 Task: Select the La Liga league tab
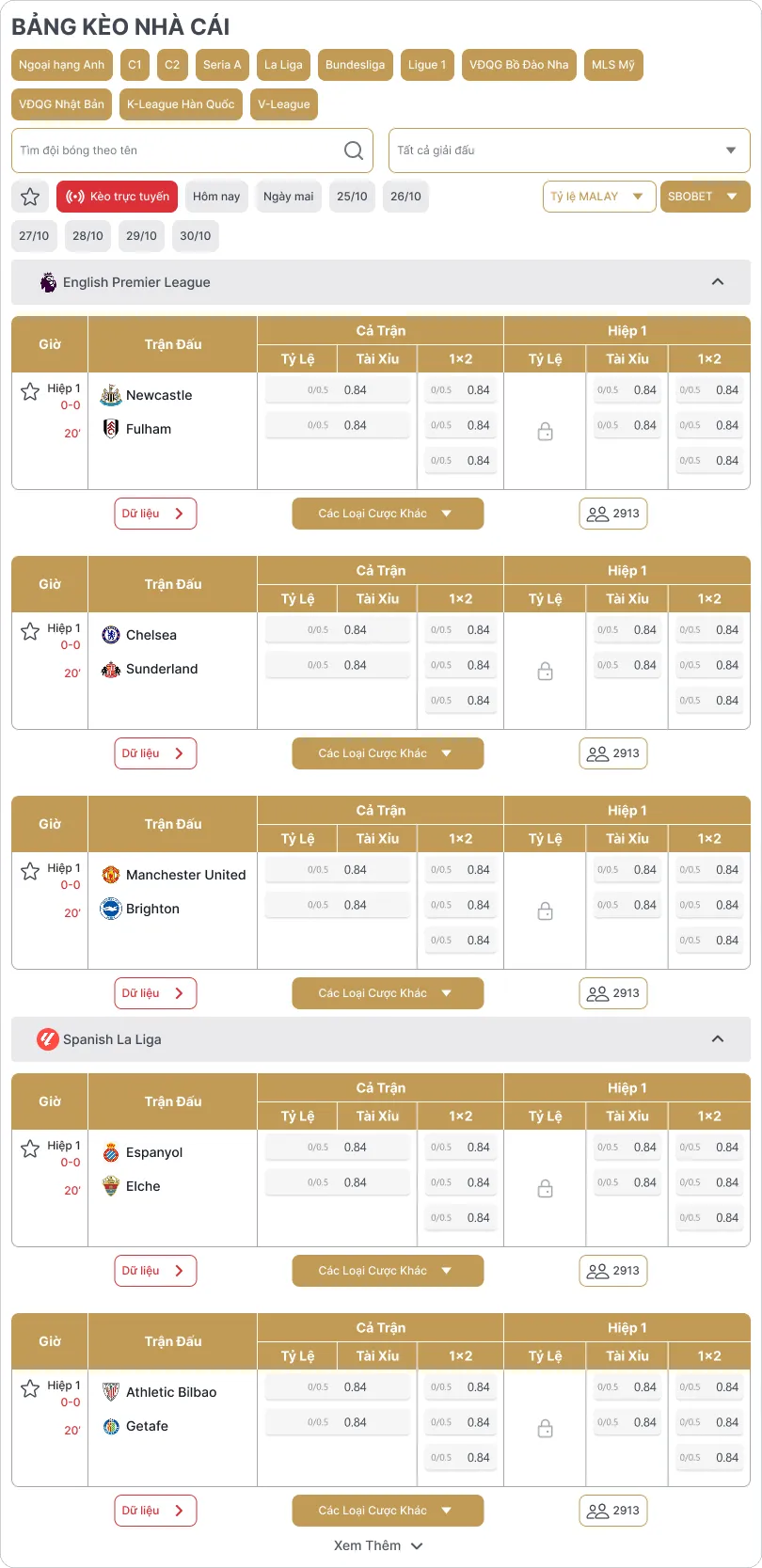tap(283, 65)
